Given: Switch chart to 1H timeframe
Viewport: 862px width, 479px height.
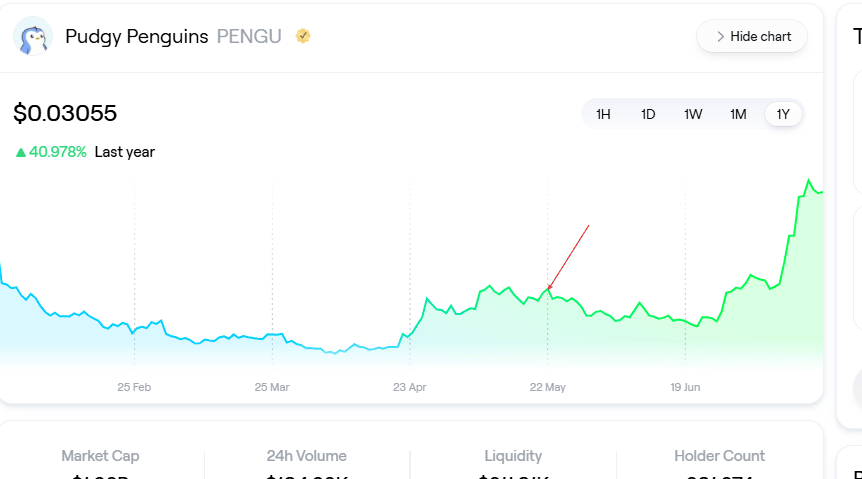Looking at the screenshot, I should [x=603, y=114].
